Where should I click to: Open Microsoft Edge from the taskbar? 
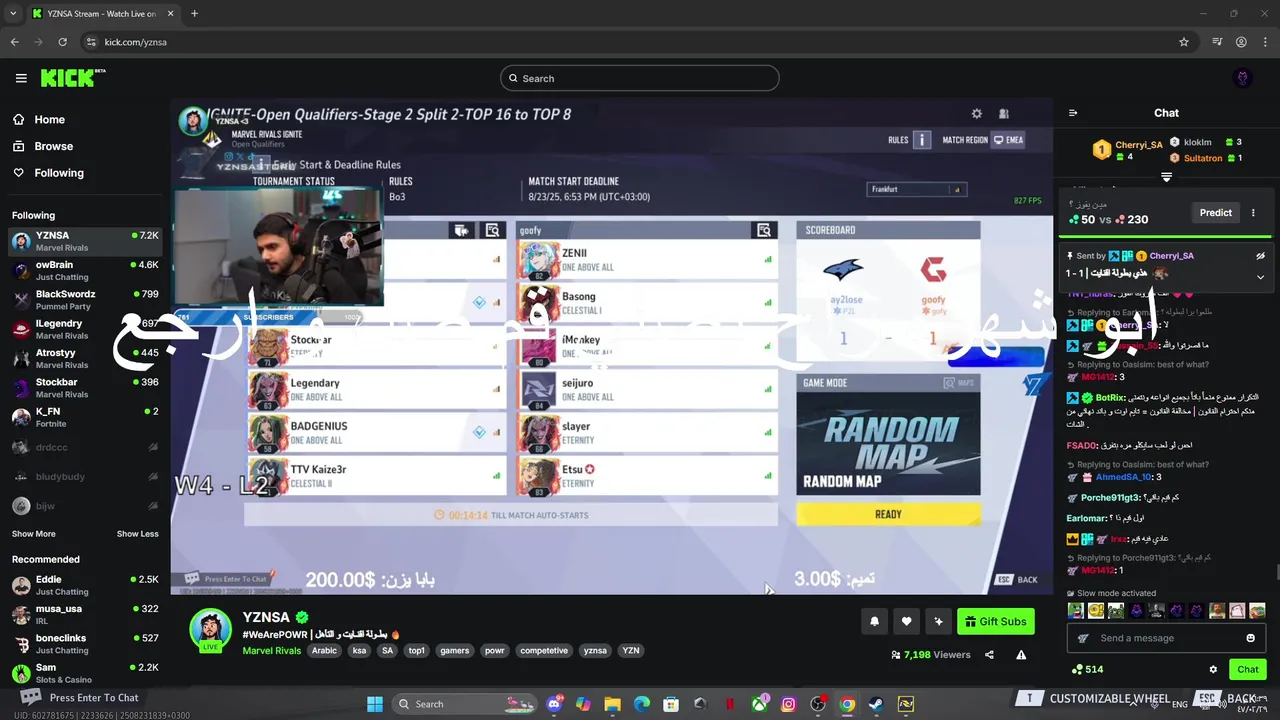pyautogui.click(x=642, y=704)
